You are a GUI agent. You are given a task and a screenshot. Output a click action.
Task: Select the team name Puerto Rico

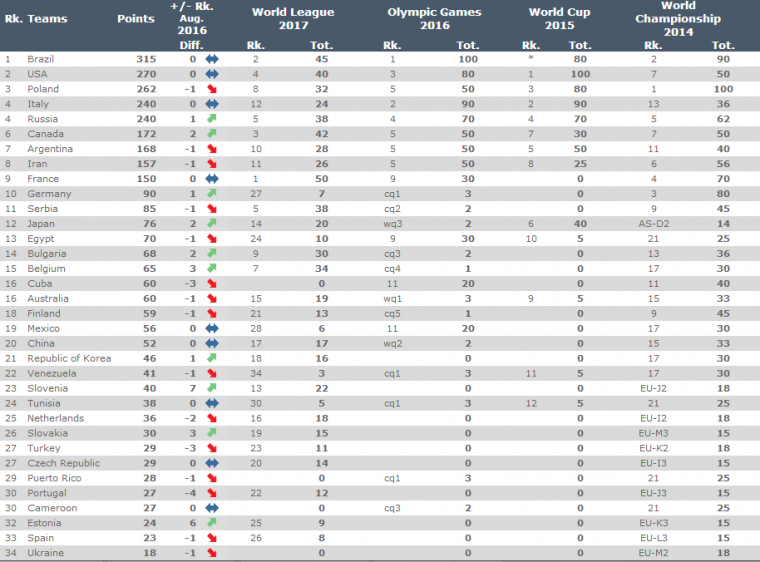click(54, 478)
